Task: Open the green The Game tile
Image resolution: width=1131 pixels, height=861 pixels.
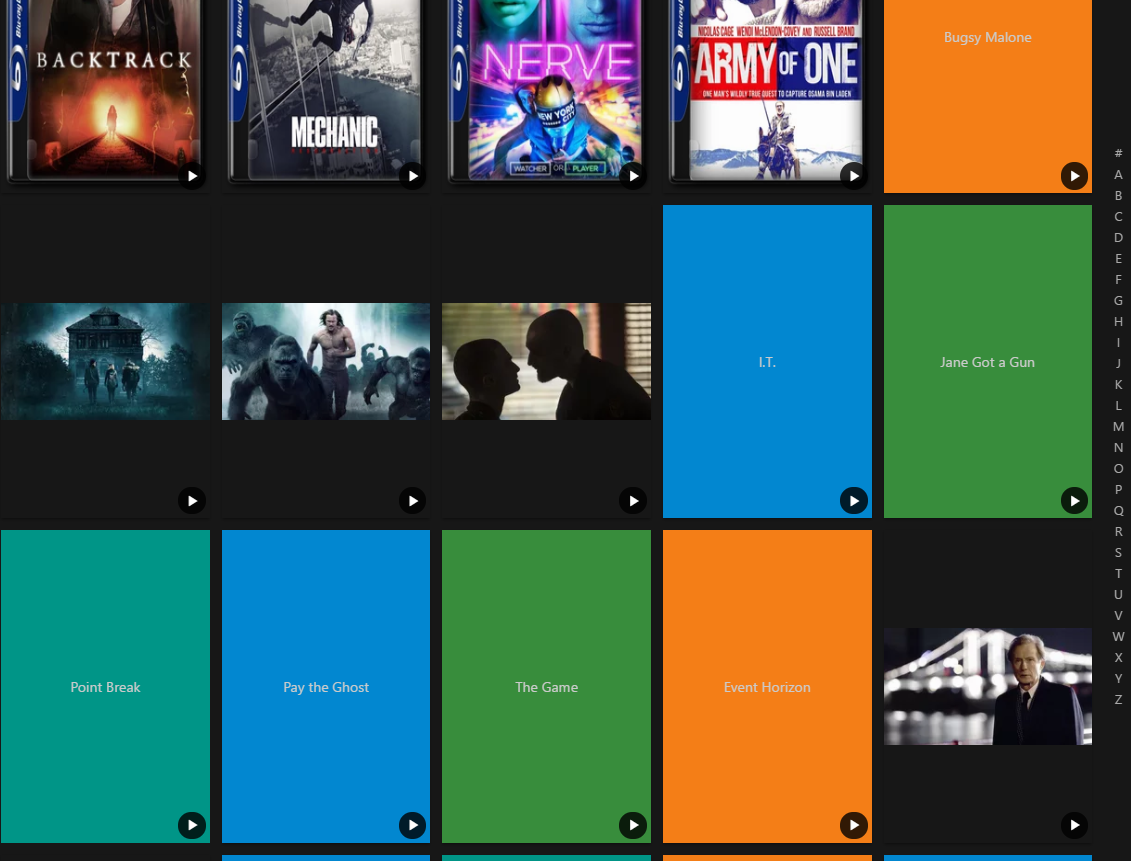Action: pos(547,686)
